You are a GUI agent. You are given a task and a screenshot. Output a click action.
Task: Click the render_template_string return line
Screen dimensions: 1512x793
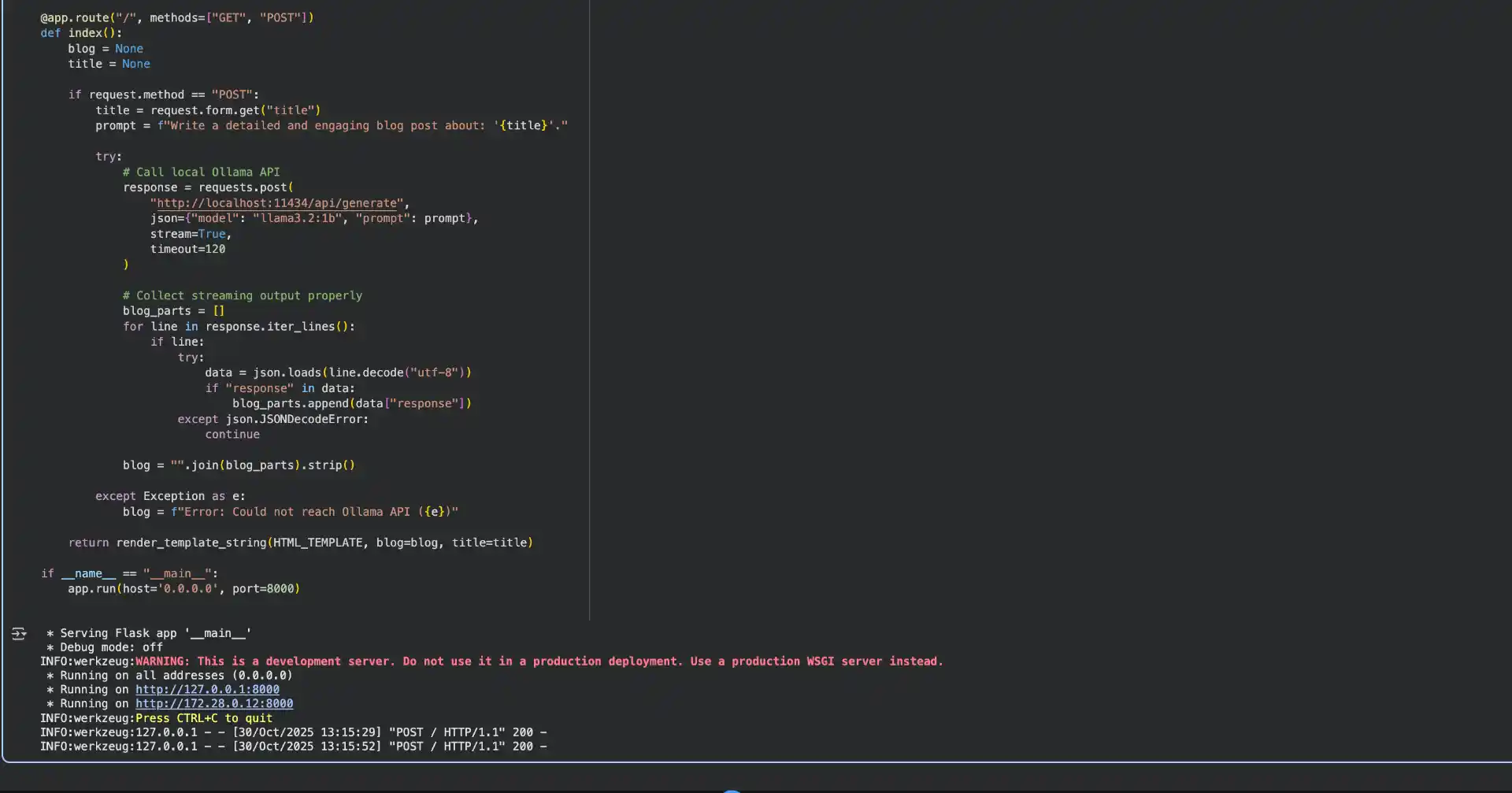(x=299, y=543)
